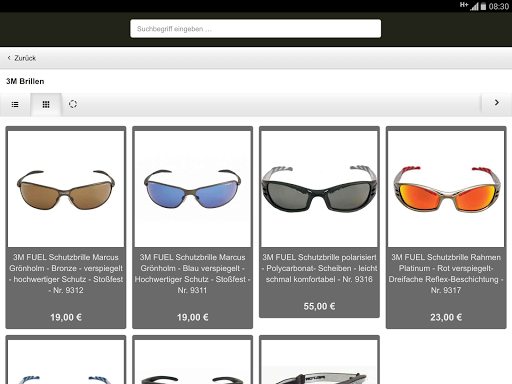
Task: Open the blue mirrored glasses image
Action: pos(193,189)
